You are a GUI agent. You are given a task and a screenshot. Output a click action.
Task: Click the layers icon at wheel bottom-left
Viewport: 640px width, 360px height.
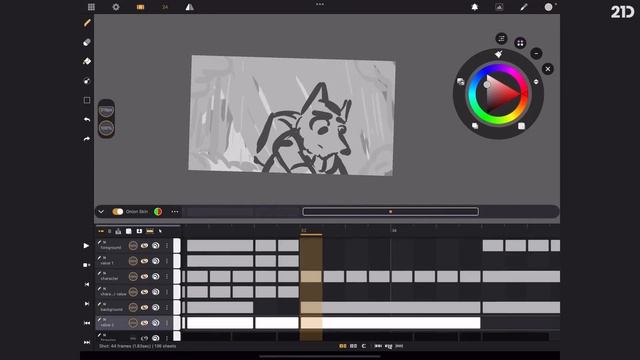click(475, 126)
